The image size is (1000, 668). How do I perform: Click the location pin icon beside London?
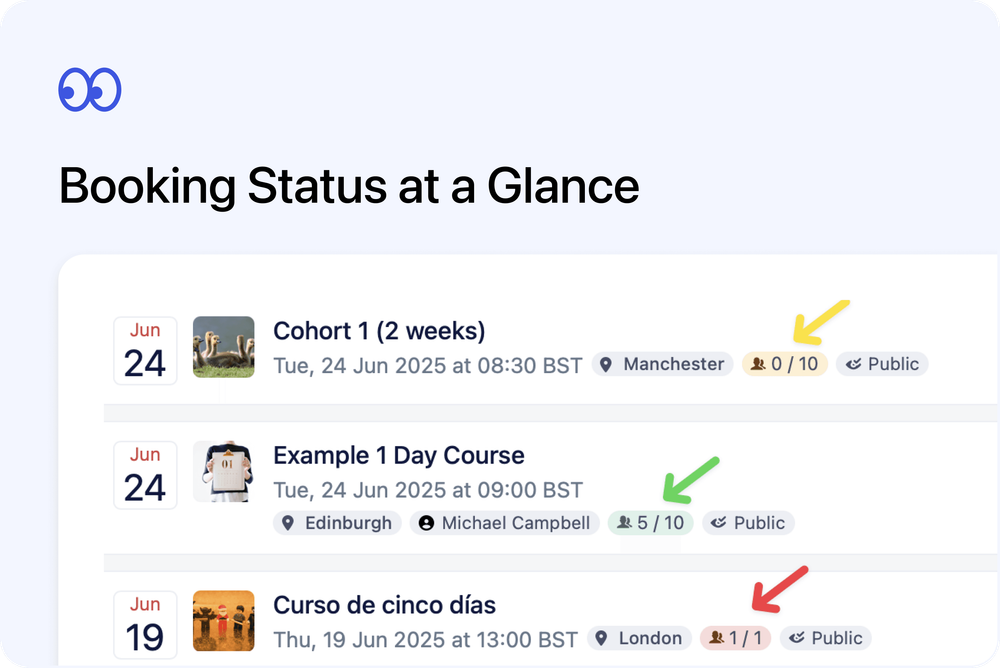(599, 638)
